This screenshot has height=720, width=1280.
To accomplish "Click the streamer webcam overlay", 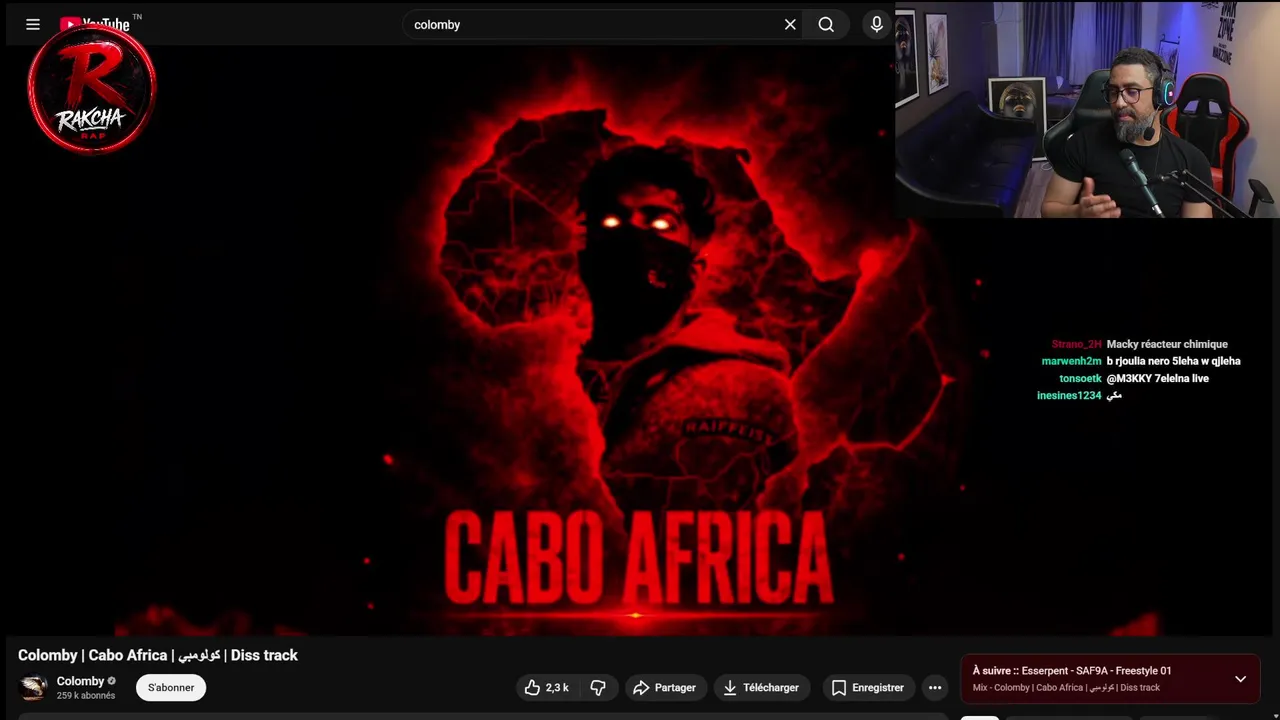I will click(1087, 110).
